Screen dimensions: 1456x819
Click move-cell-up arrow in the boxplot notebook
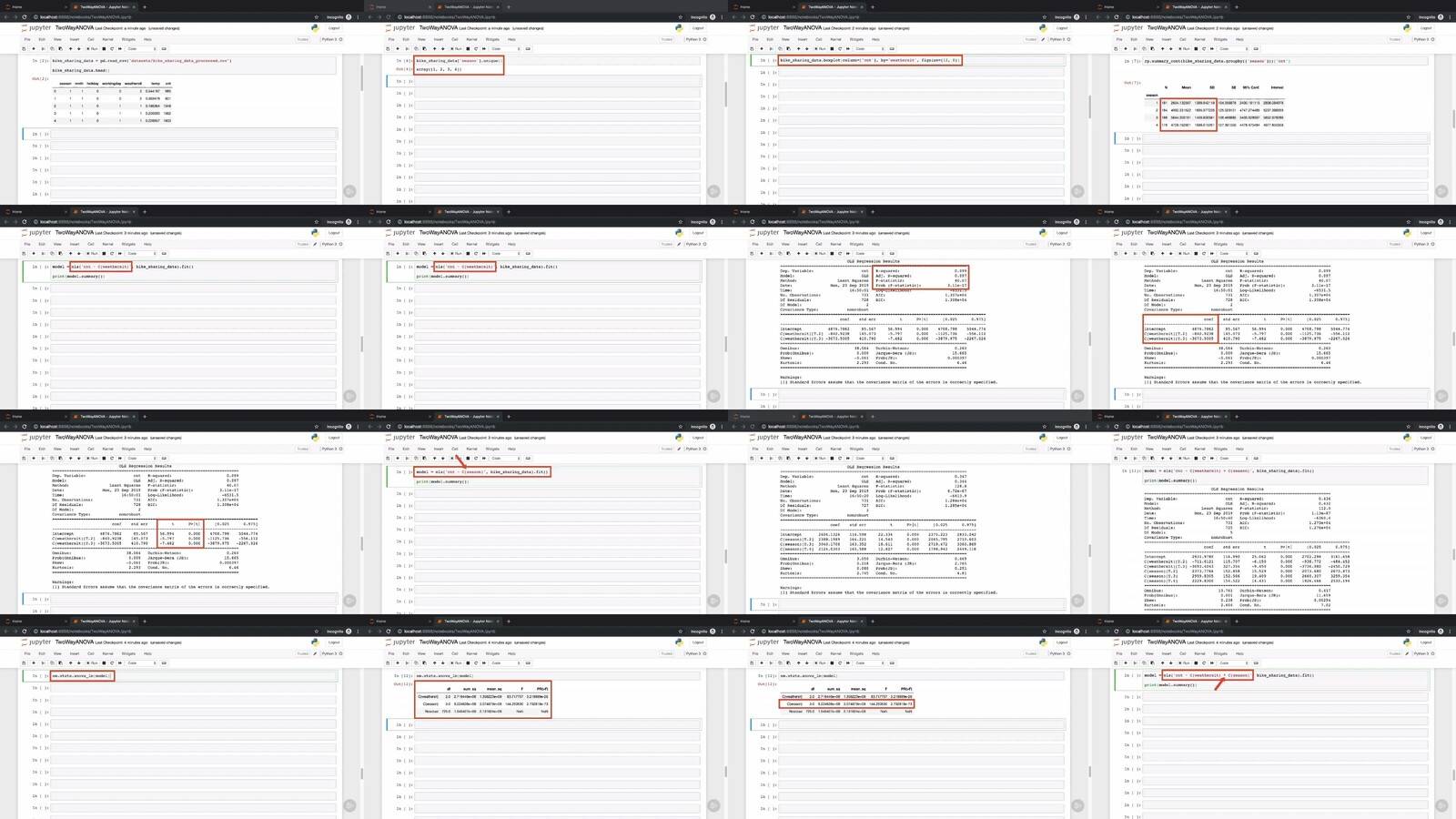pos(798,48)
